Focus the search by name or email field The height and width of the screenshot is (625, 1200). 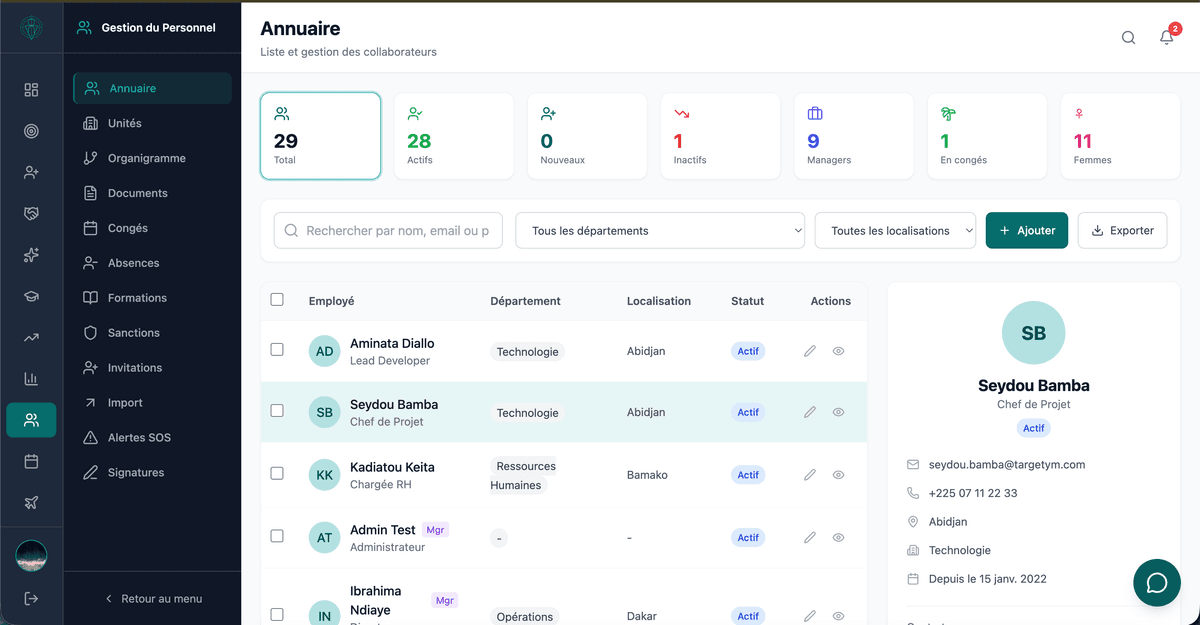coord(397,230)
